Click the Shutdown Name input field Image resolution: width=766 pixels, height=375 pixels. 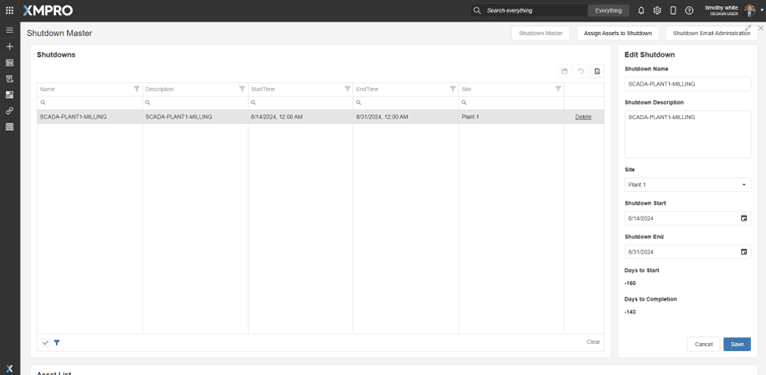click(x=688, y=84)
